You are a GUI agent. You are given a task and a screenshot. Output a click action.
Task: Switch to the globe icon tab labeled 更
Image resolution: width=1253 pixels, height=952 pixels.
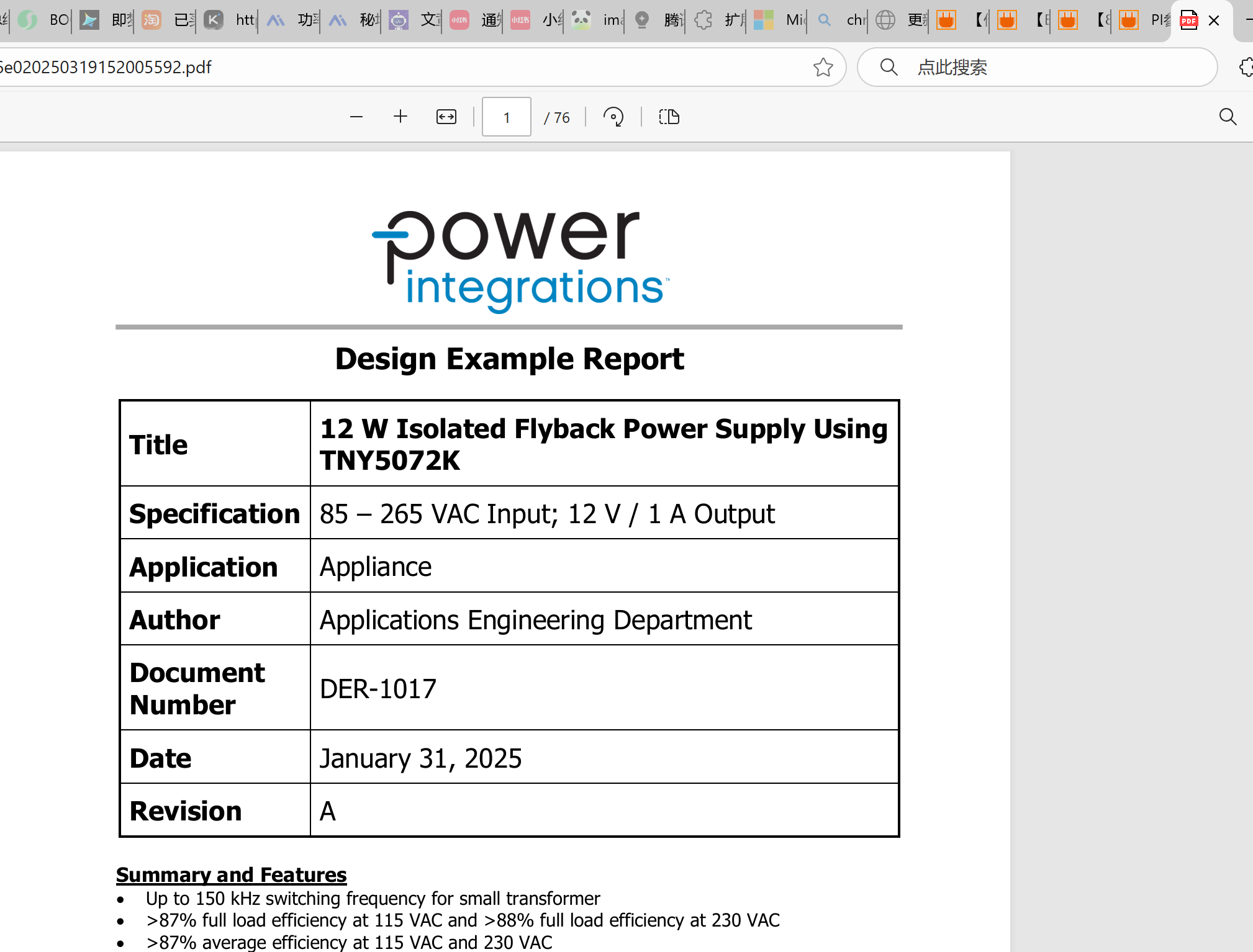pyautogui.click(x=901, y=20)
